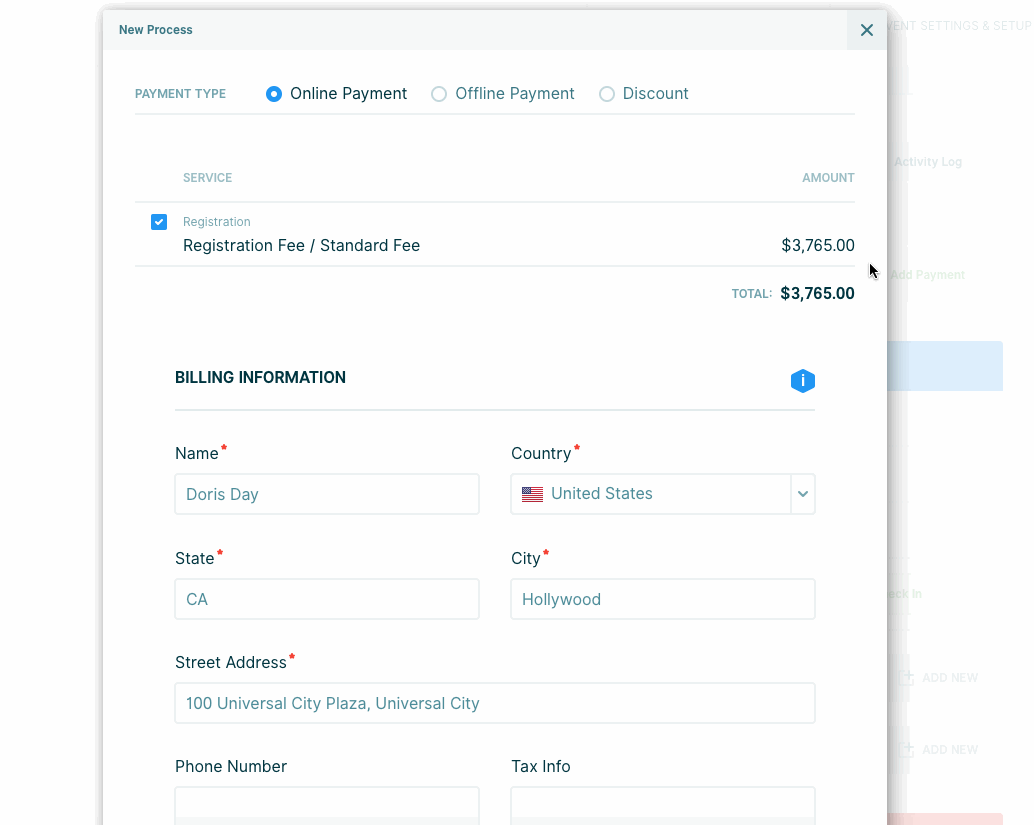The width and height of the screenshot is (1034, 825).
Task: Edit the Street Address input field
Action: (x=494, y=703)
